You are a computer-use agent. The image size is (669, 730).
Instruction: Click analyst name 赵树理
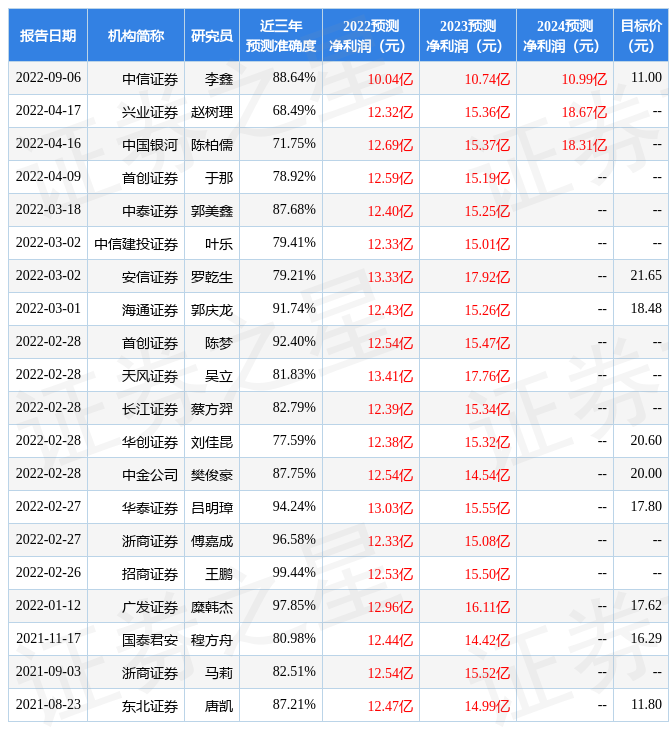click(x=212, y=112)
